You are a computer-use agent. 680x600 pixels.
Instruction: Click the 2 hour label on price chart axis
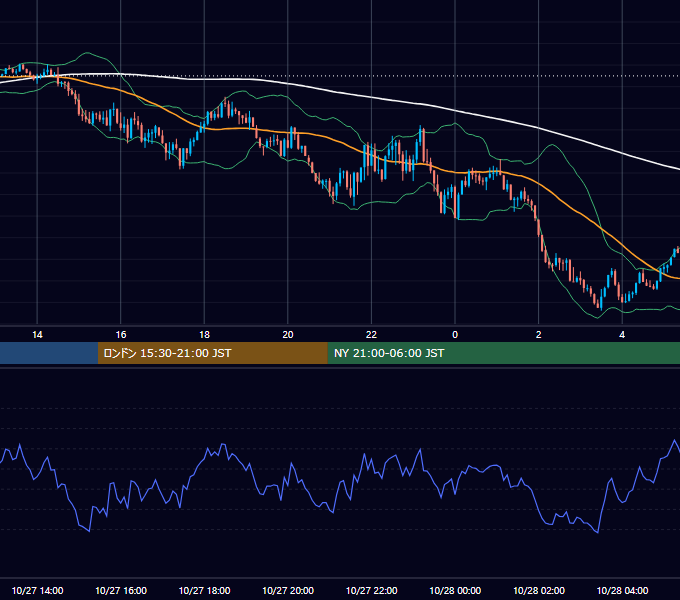point(538,335)
